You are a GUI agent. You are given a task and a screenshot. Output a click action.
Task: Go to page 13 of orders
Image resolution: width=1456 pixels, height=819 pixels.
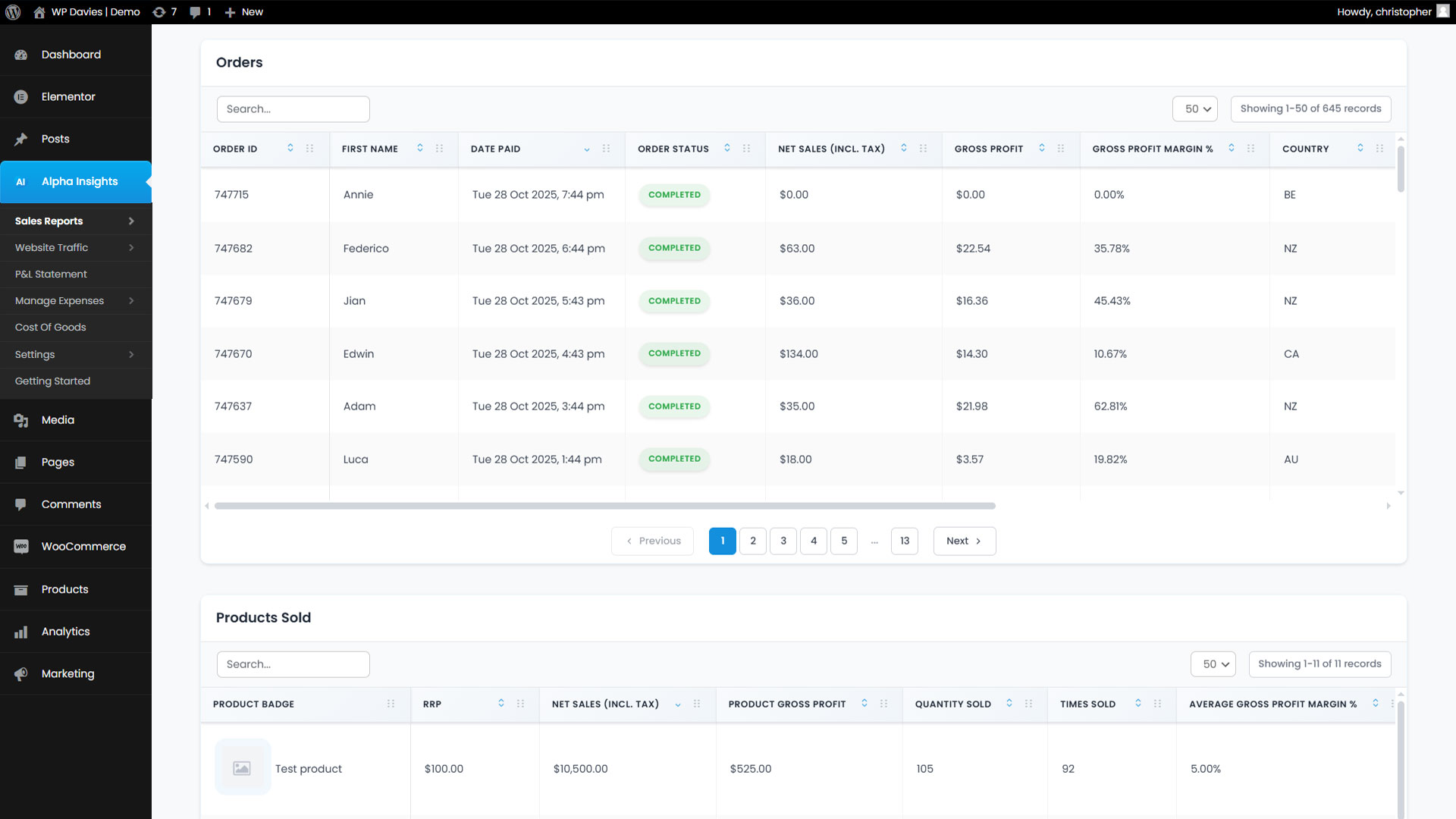904,541
